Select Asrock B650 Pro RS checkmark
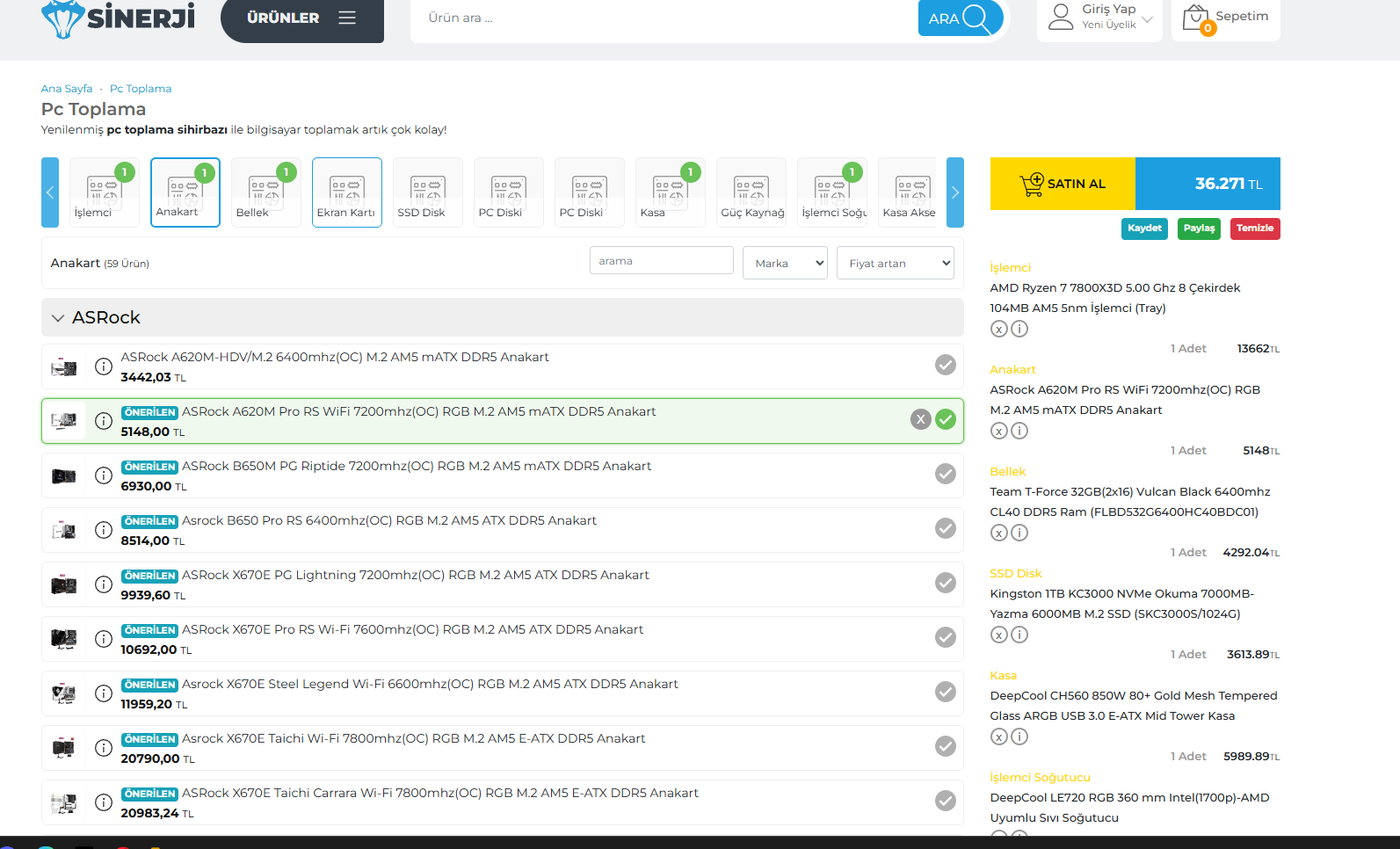This screenshot has width=1400, height=849. click(x=946, y=528)
